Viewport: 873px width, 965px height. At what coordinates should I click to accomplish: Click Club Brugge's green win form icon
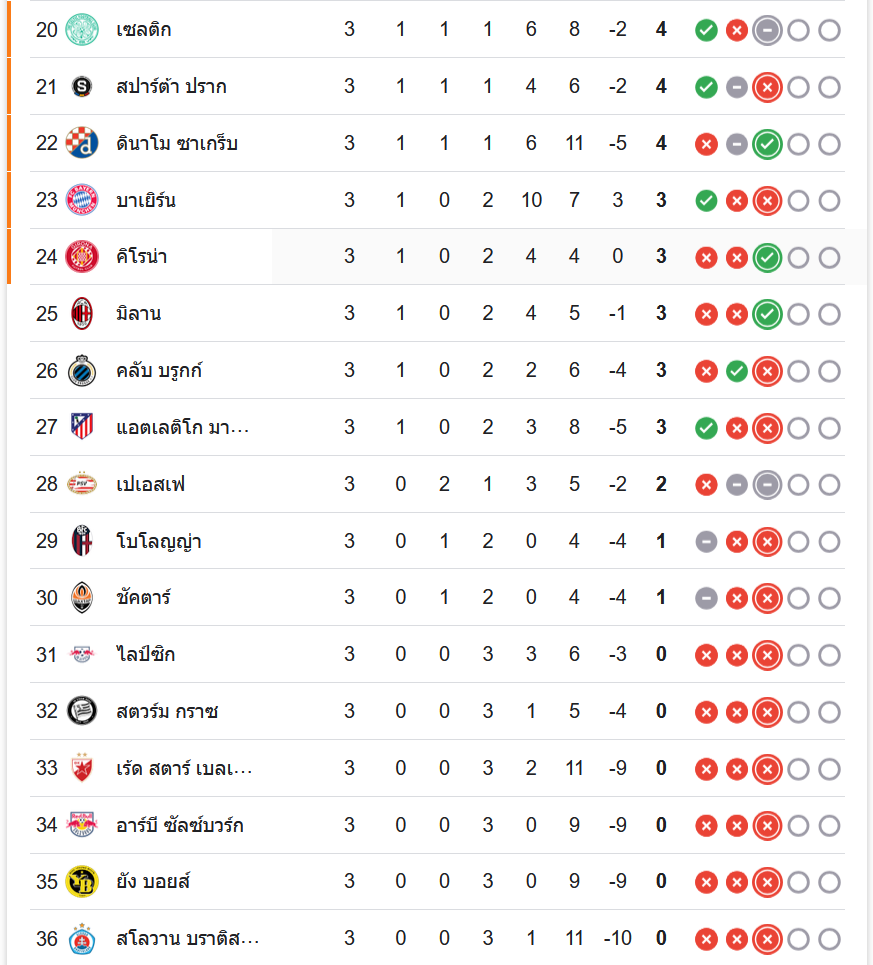tap(737, 371)
